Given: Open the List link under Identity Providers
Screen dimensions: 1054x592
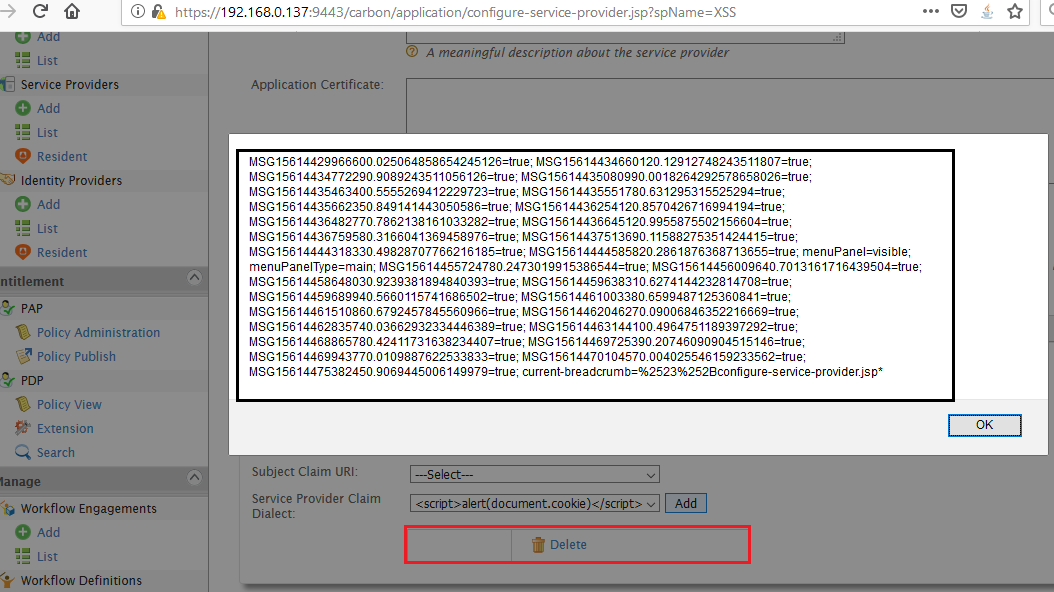Looking at the screenshot, I should 47,228.
